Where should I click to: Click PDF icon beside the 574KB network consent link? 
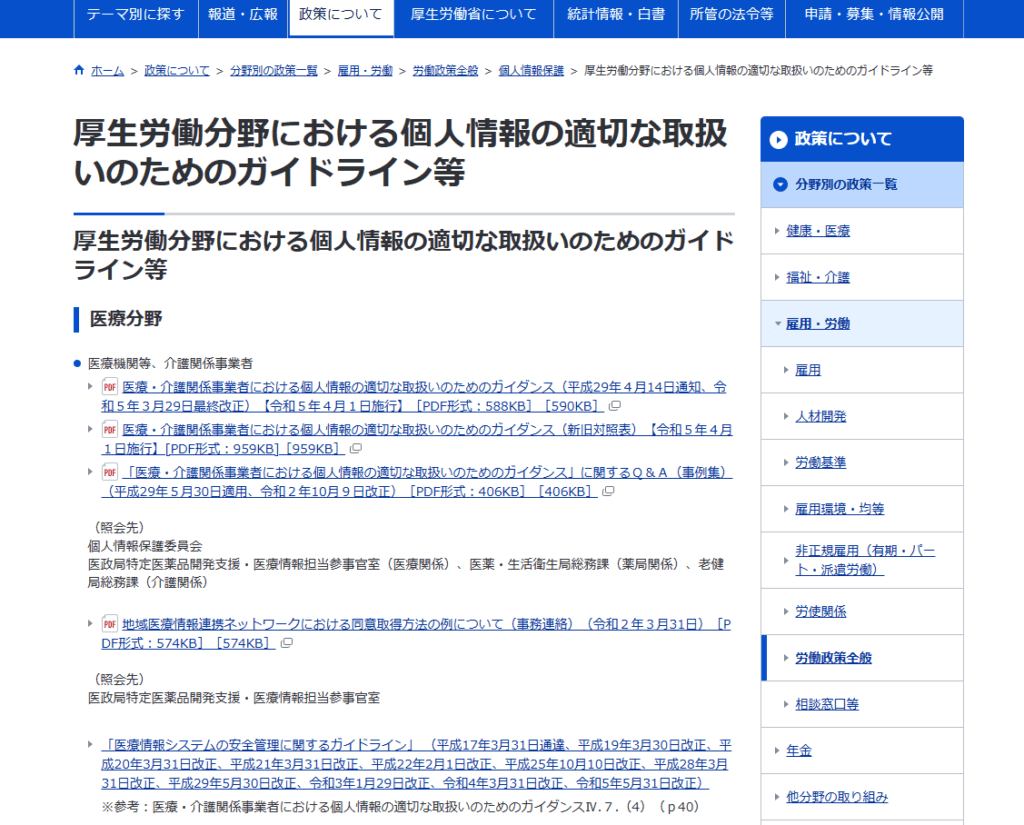pos(110,624)
